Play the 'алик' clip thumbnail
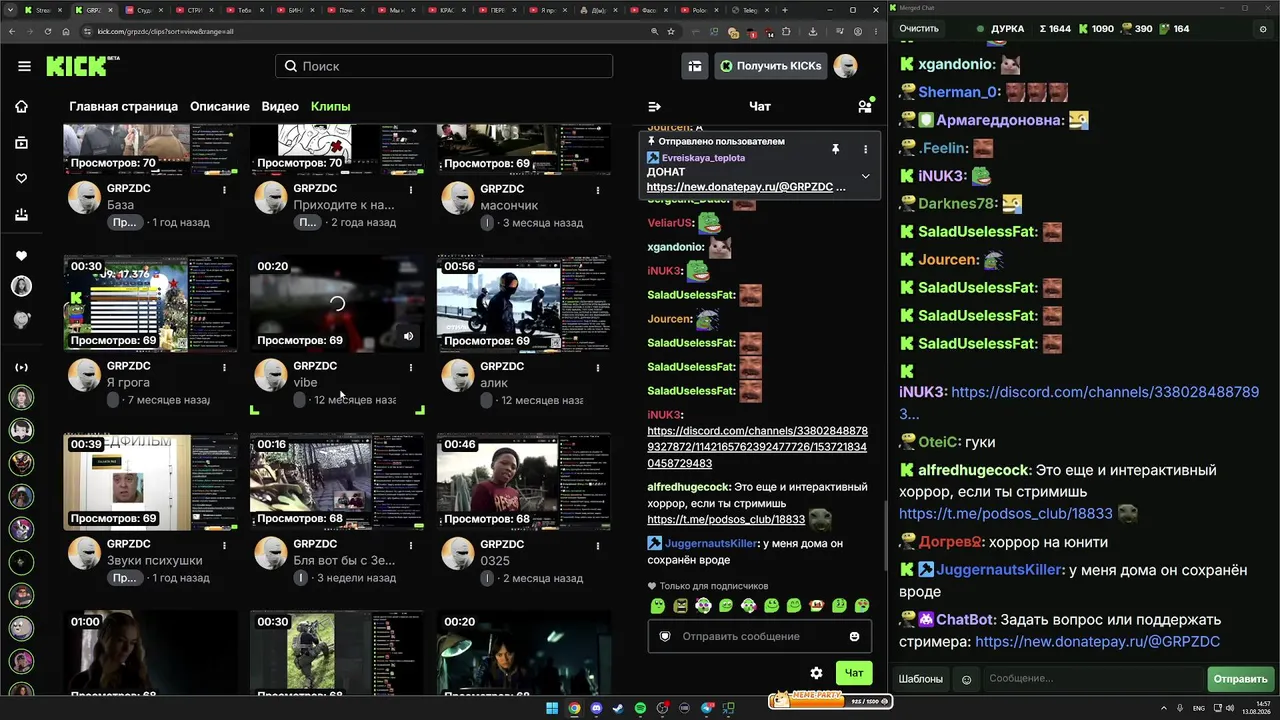Viewport: 1280px width, 720px height. coord(523,303)
